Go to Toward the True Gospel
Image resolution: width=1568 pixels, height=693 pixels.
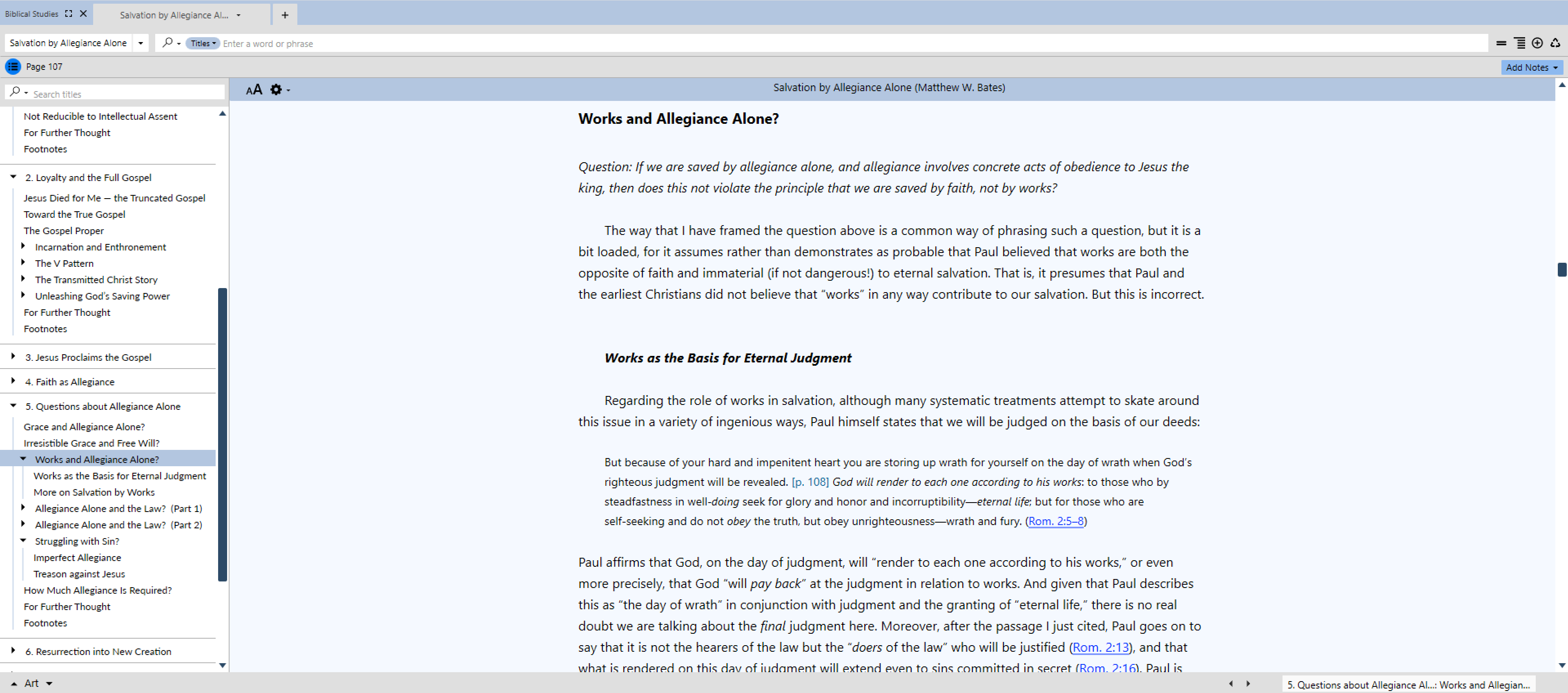point(74,215)
